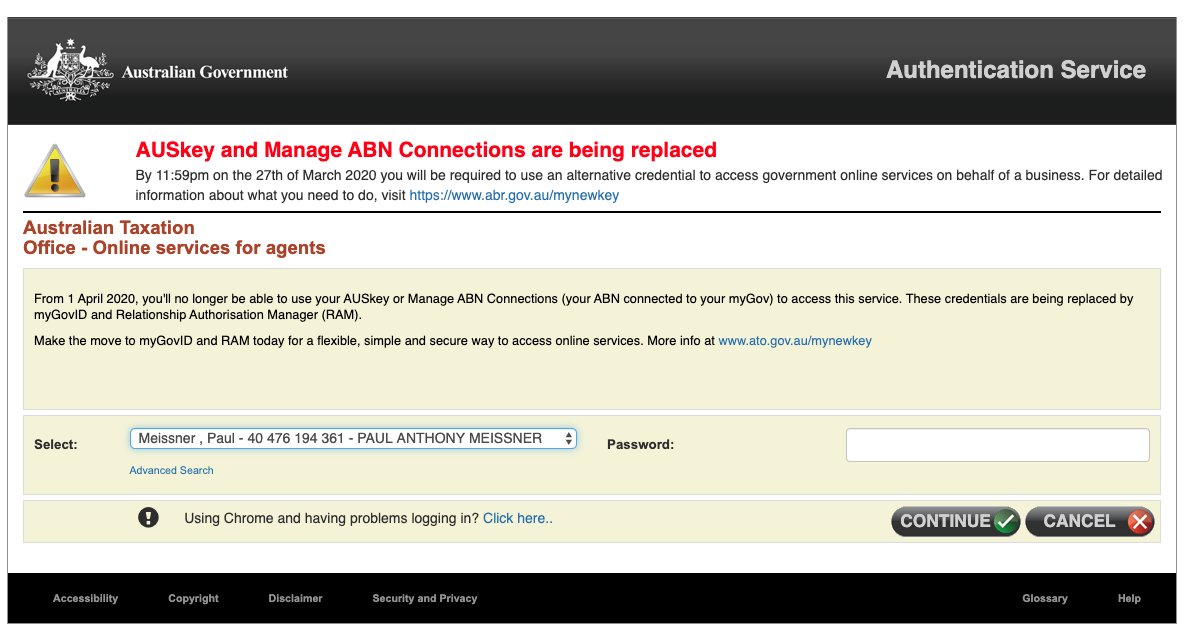Click the black exclamation circle icon
Screen dimensions: 1191x638
click(148, 517)
